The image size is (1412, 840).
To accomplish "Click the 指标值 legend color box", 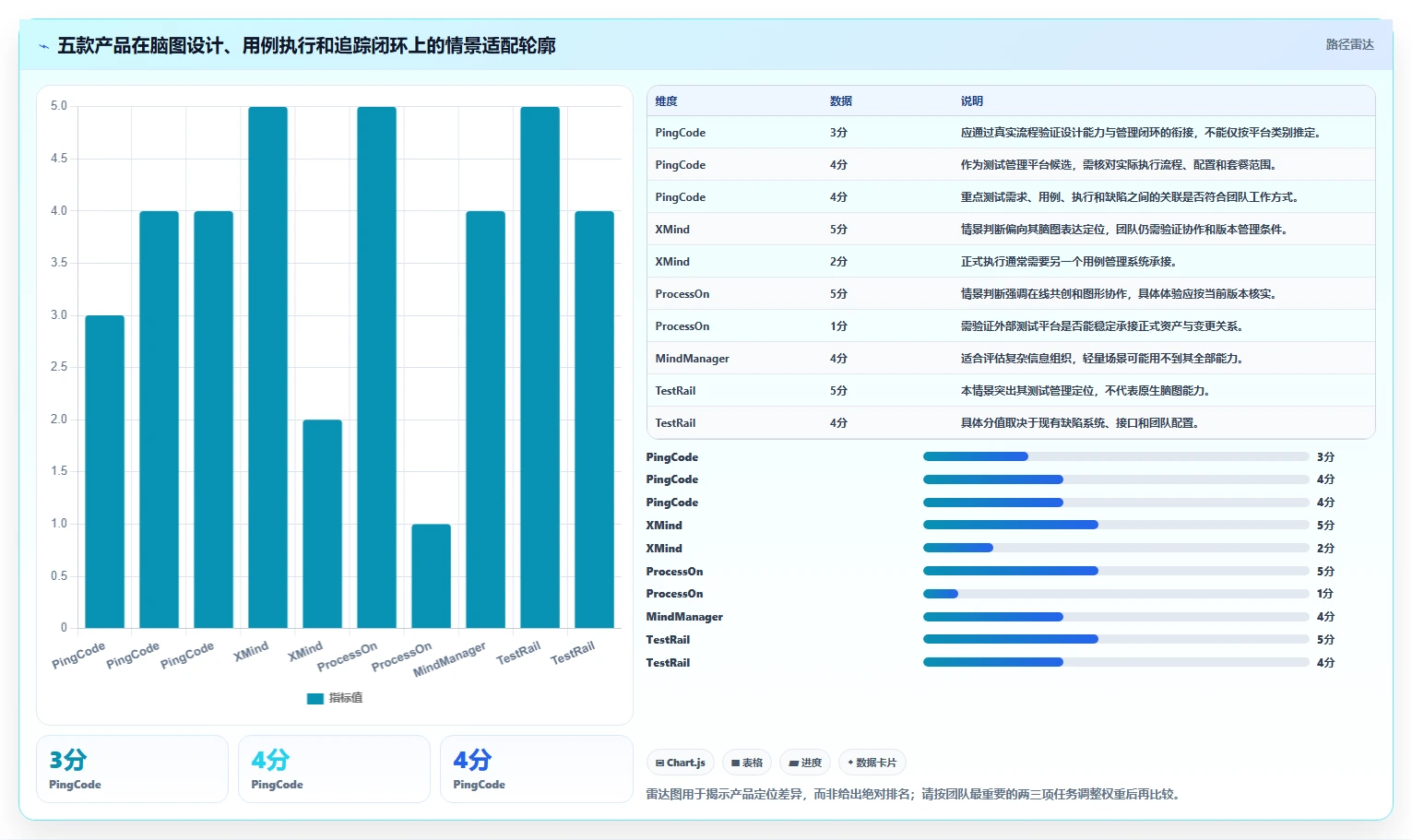I will [315, 699].
